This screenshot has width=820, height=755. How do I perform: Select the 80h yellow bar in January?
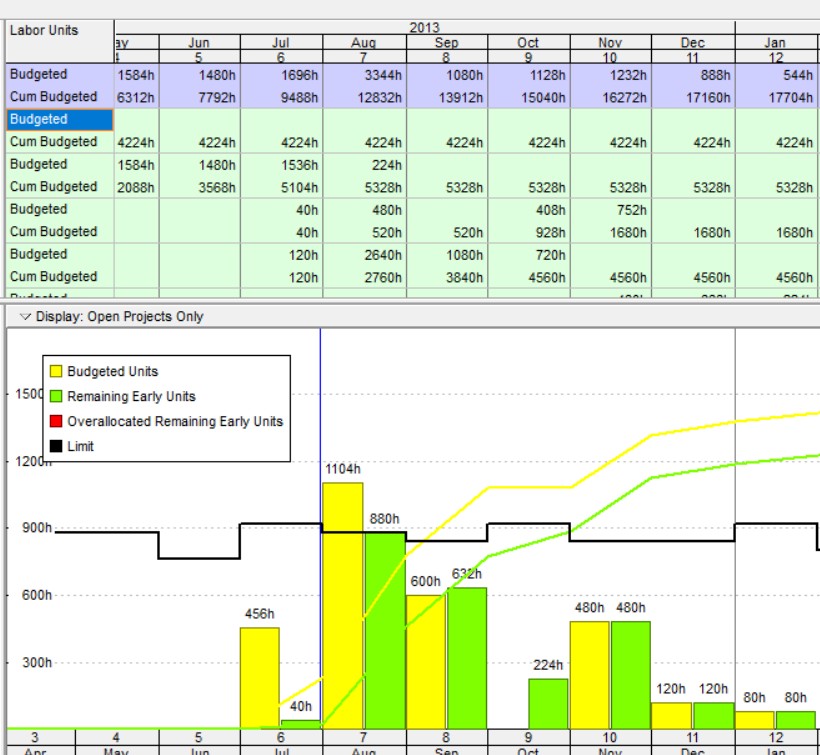pyautogui.click(x=754, y=719)
